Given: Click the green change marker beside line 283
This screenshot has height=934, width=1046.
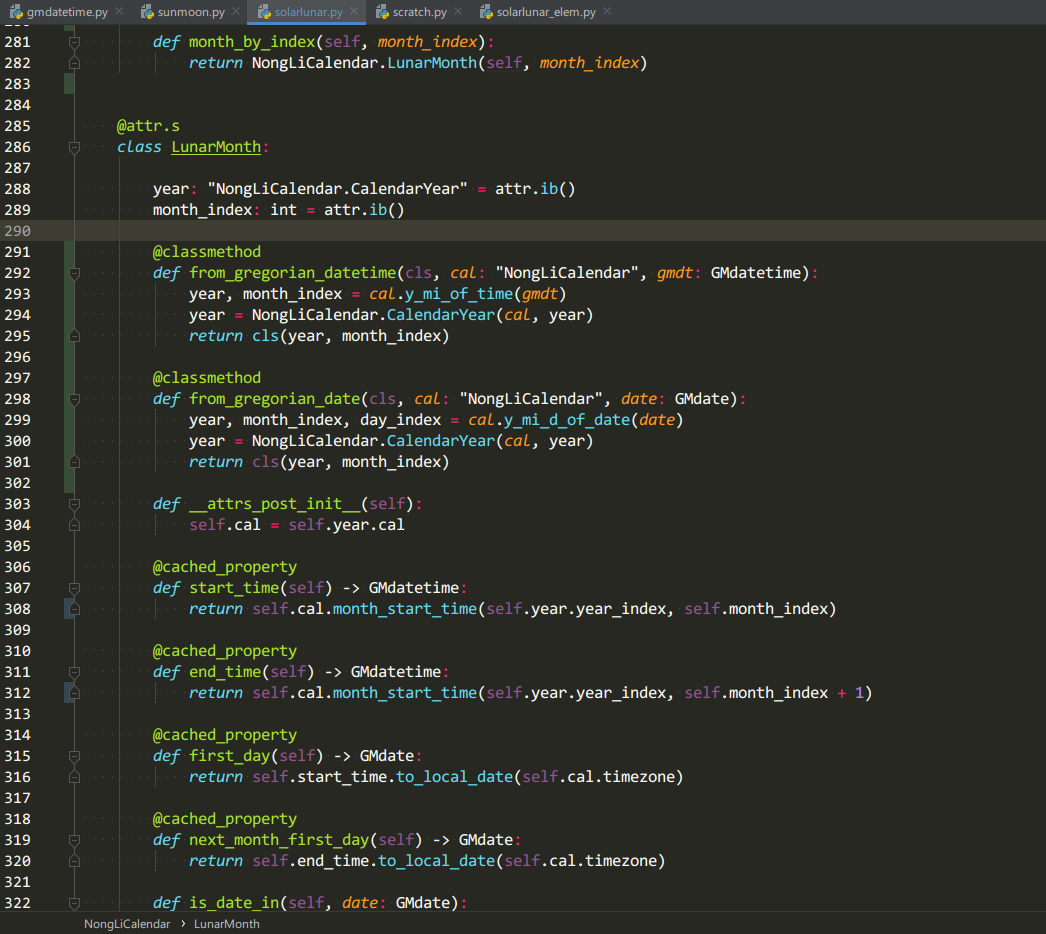Looking at the screenshot, I should 69,84.
